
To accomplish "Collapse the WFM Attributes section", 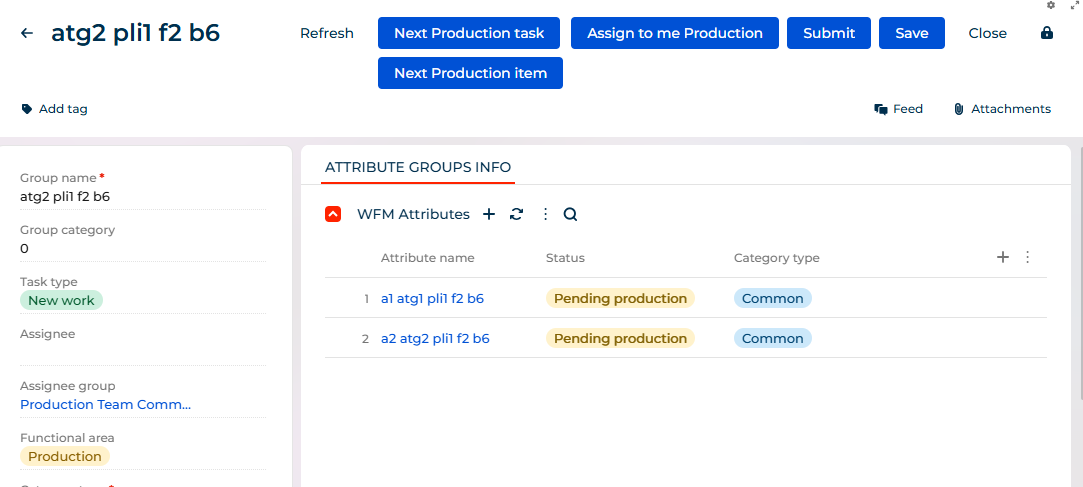I will tap(333, 214).
